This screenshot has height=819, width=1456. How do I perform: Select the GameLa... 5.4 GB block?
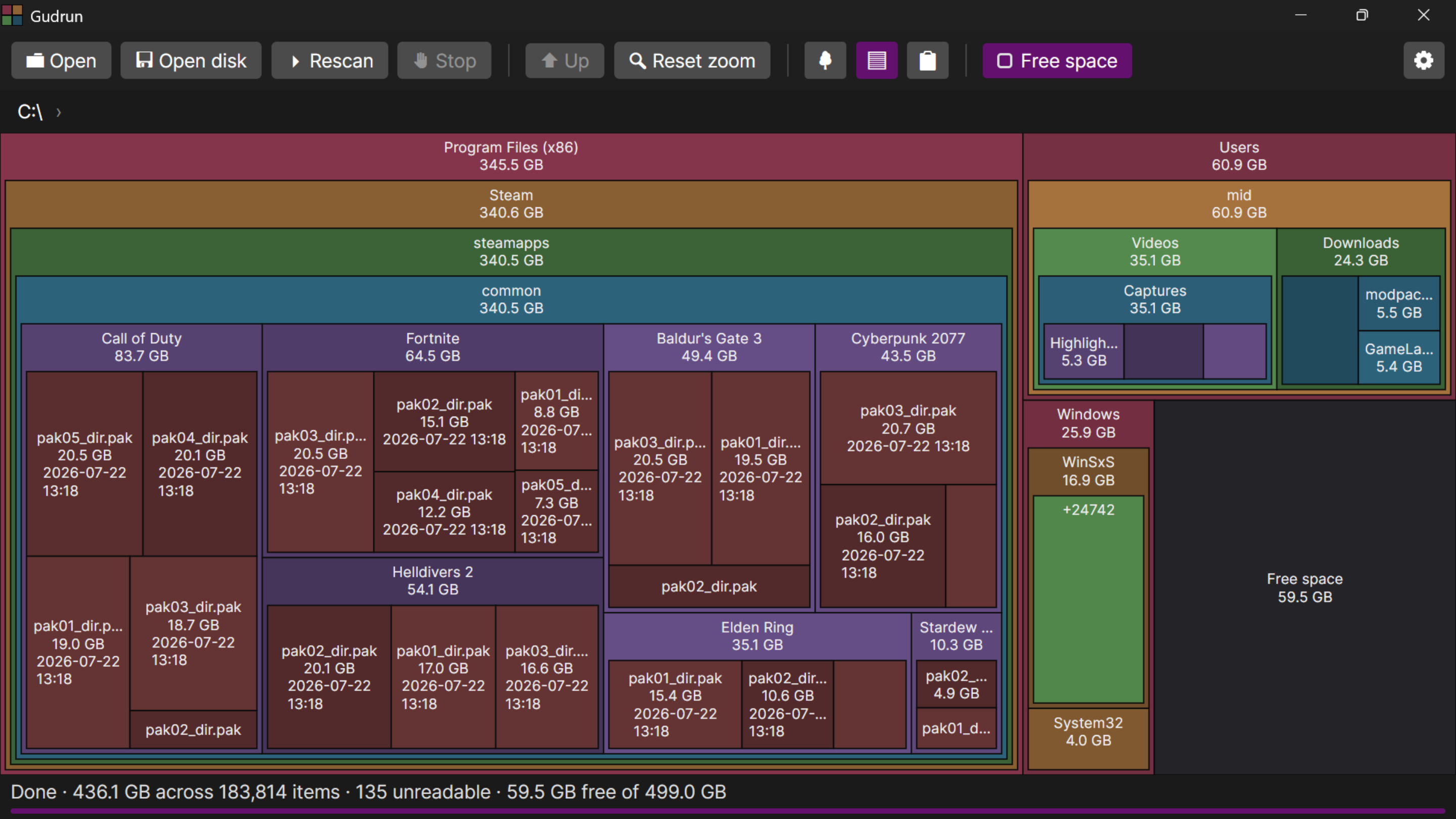(x=1398, y=358)
